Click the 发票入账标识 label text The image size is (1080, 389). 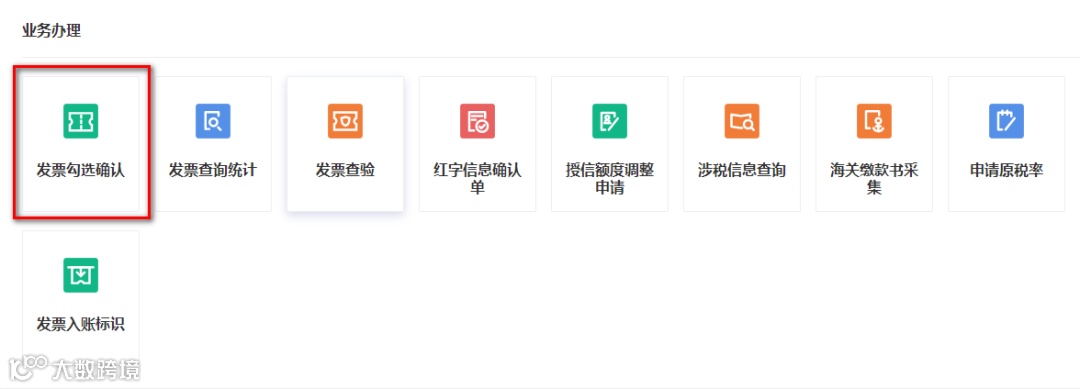81,324
